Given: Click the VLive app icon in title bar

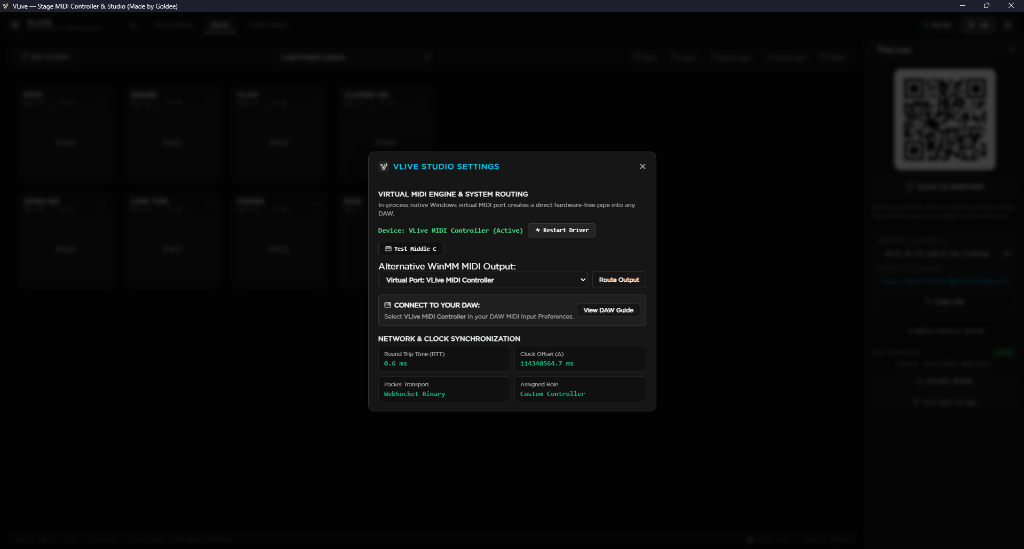Looking at the screenshot, I should coord(6,6).
